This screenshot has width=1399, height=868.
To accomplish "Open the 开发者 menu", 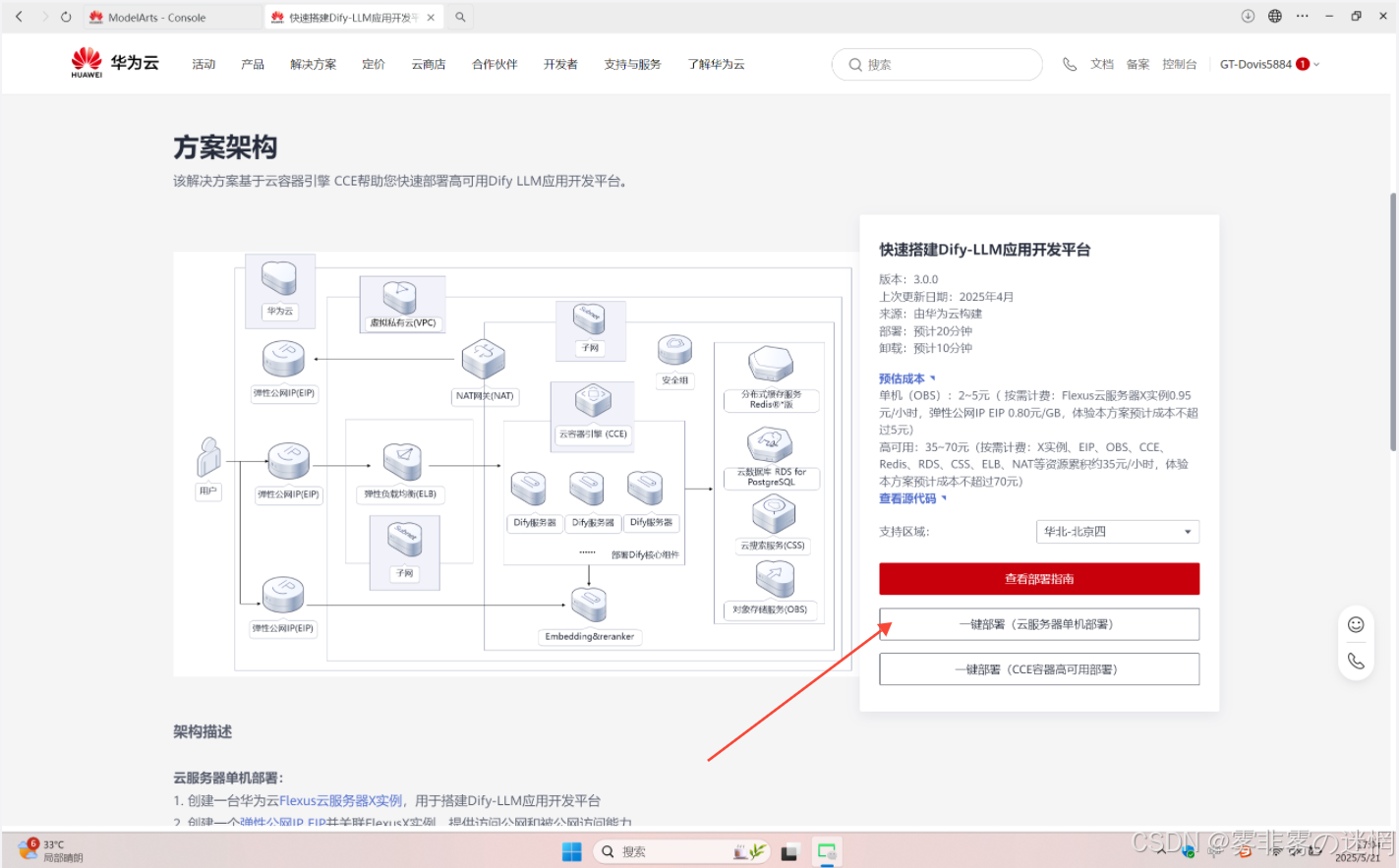I will pos(560,64).
